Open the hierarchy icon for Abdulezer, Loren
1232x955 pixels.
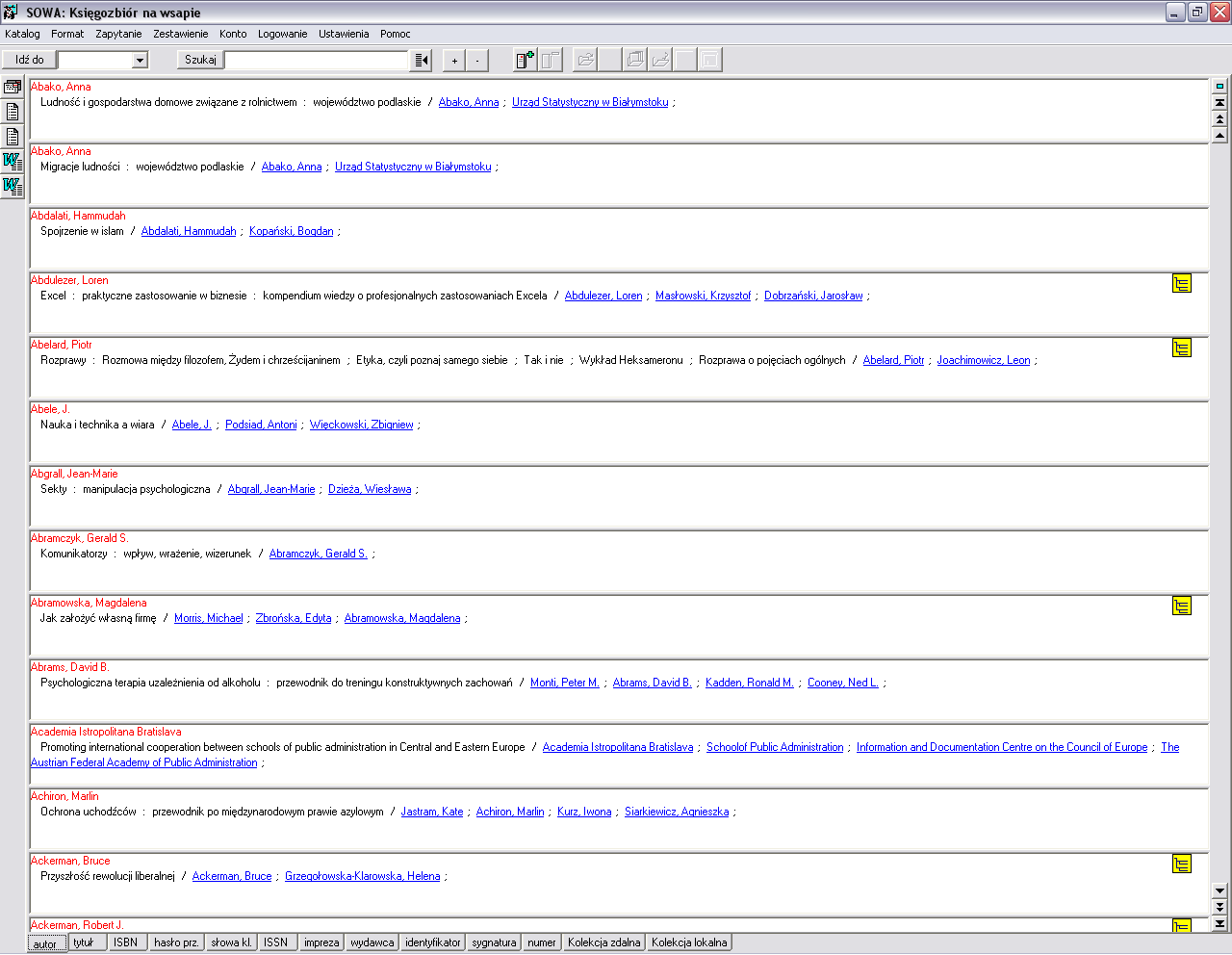tap(1182, 283)
